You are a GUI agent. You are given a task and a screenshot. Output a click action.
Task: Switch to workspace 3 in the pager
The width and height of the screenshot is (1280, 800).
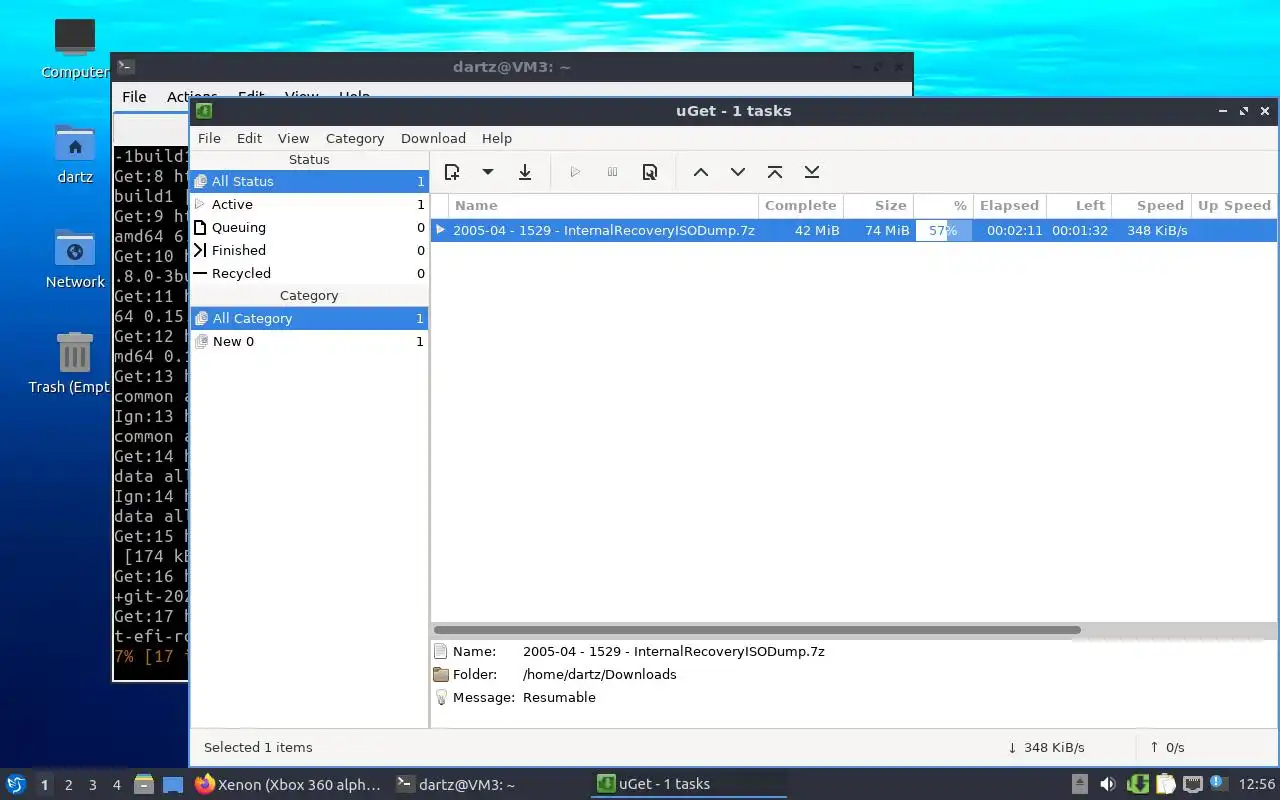(x=92, y=785)
